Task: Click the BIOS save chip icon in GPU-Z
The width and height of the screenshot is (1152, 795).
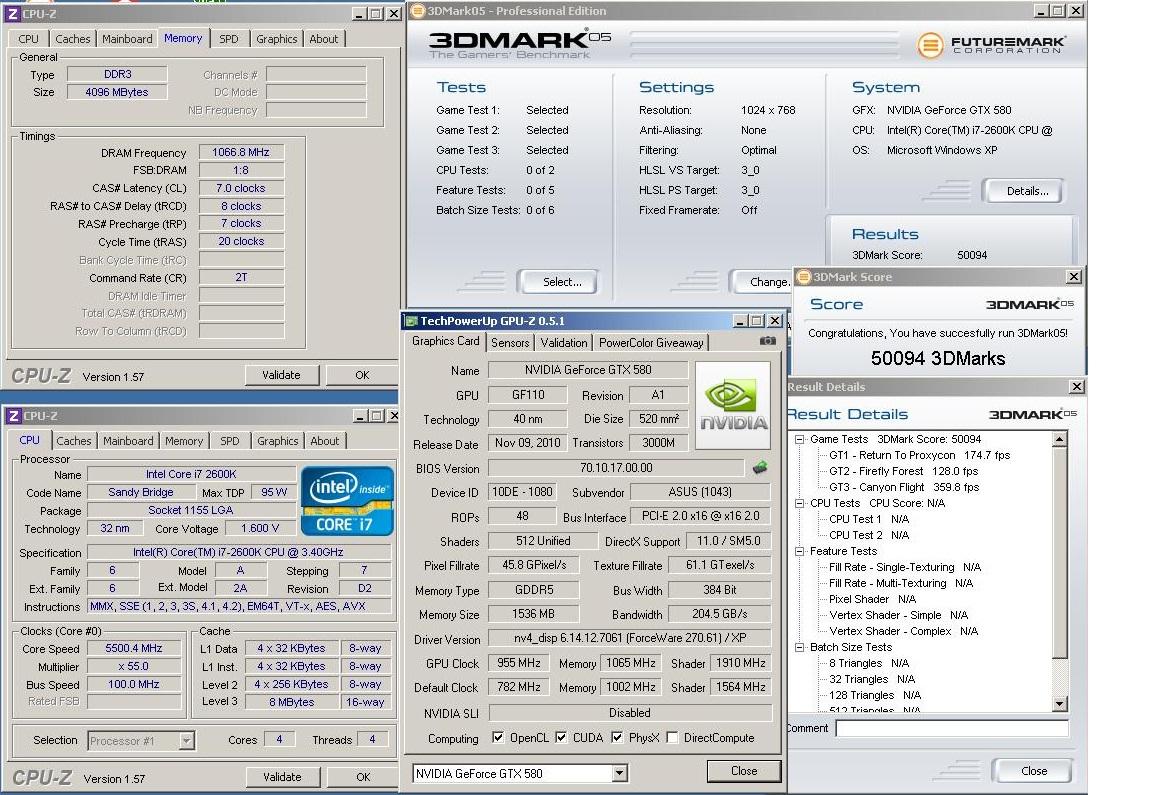Action: [760, 467]
